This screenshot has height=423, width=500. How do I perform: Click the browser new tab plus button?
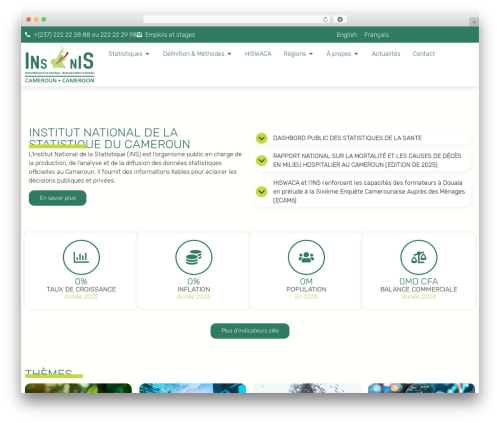(x=474, y=22)
